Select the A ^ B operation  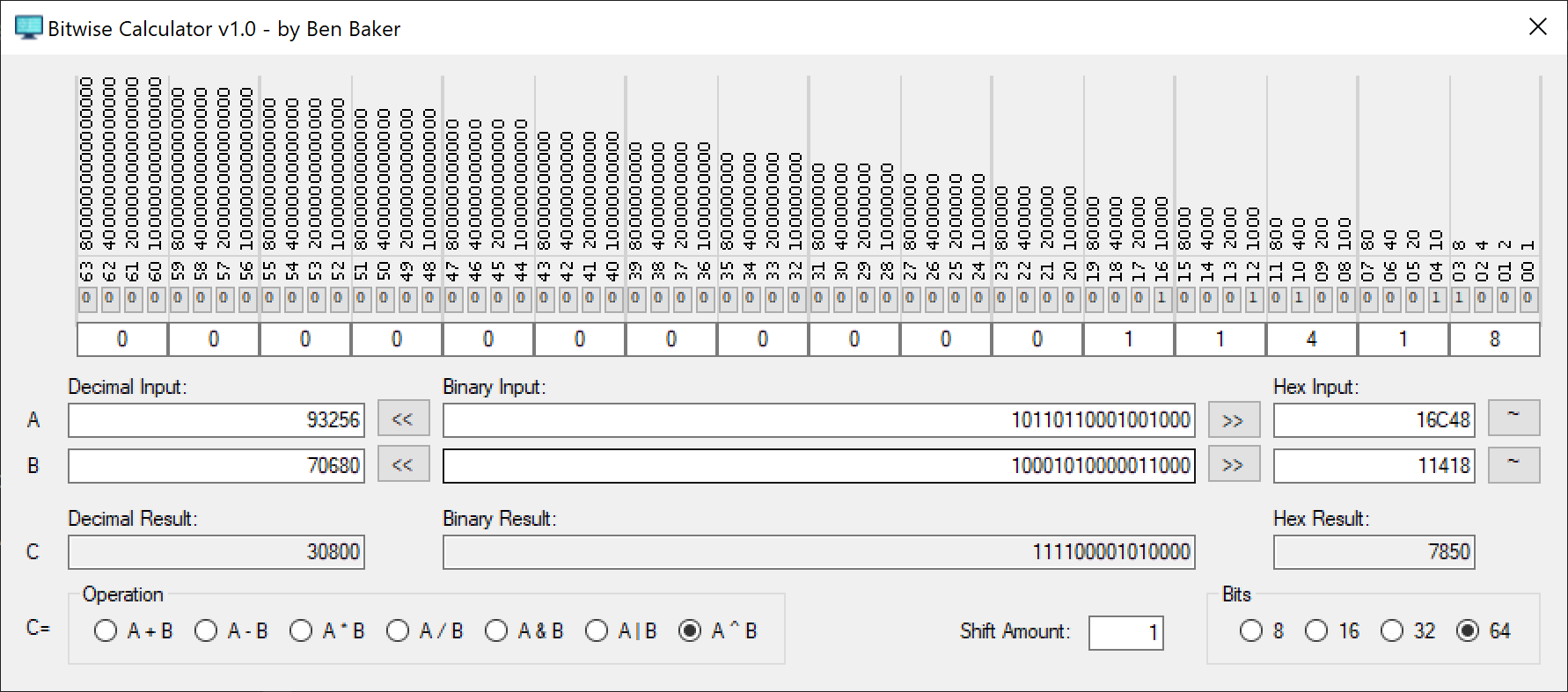point(718,631)
